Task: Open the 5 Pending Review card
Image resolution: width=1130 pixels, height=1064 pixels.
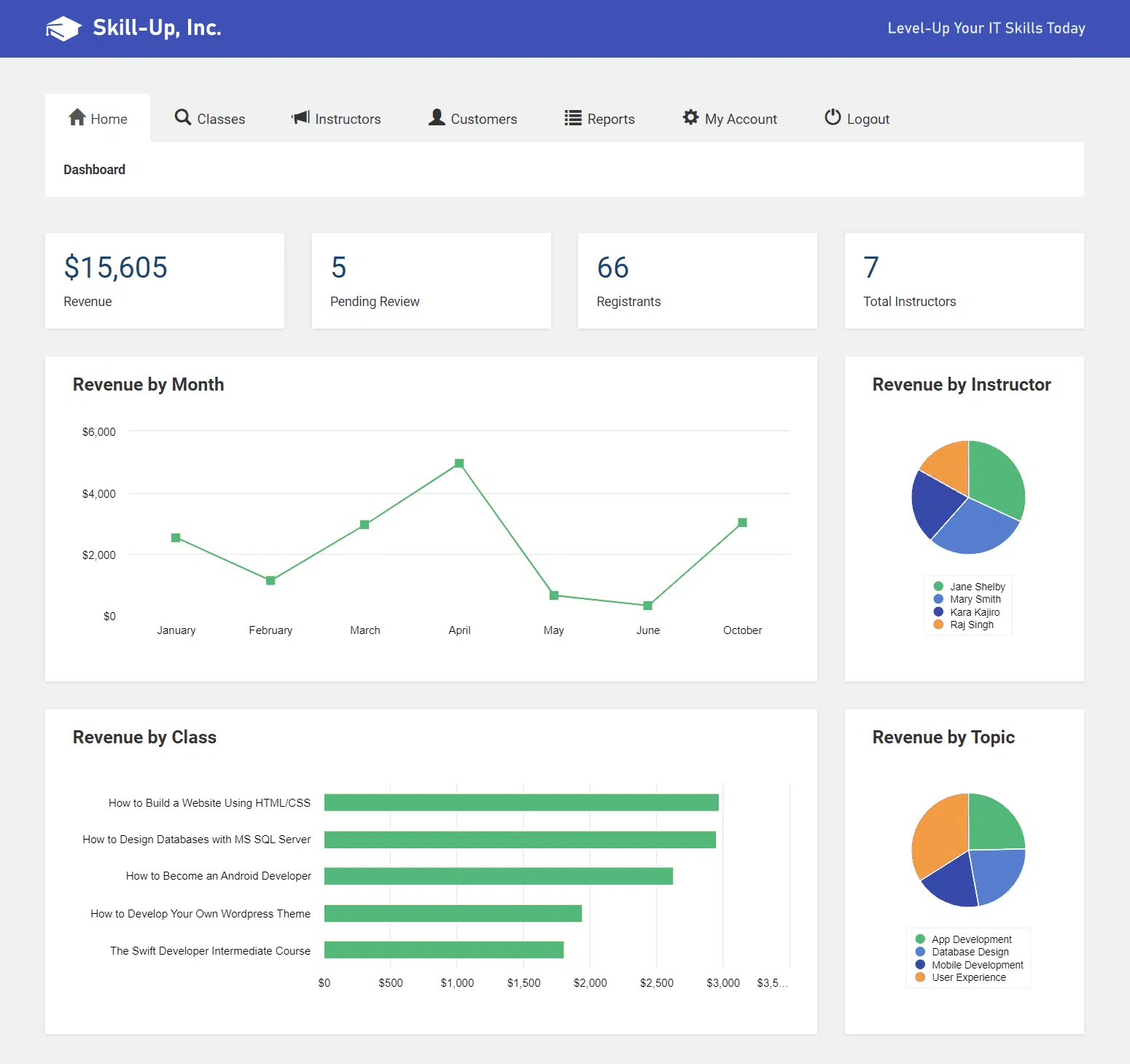Action: (x=431, y=281)
